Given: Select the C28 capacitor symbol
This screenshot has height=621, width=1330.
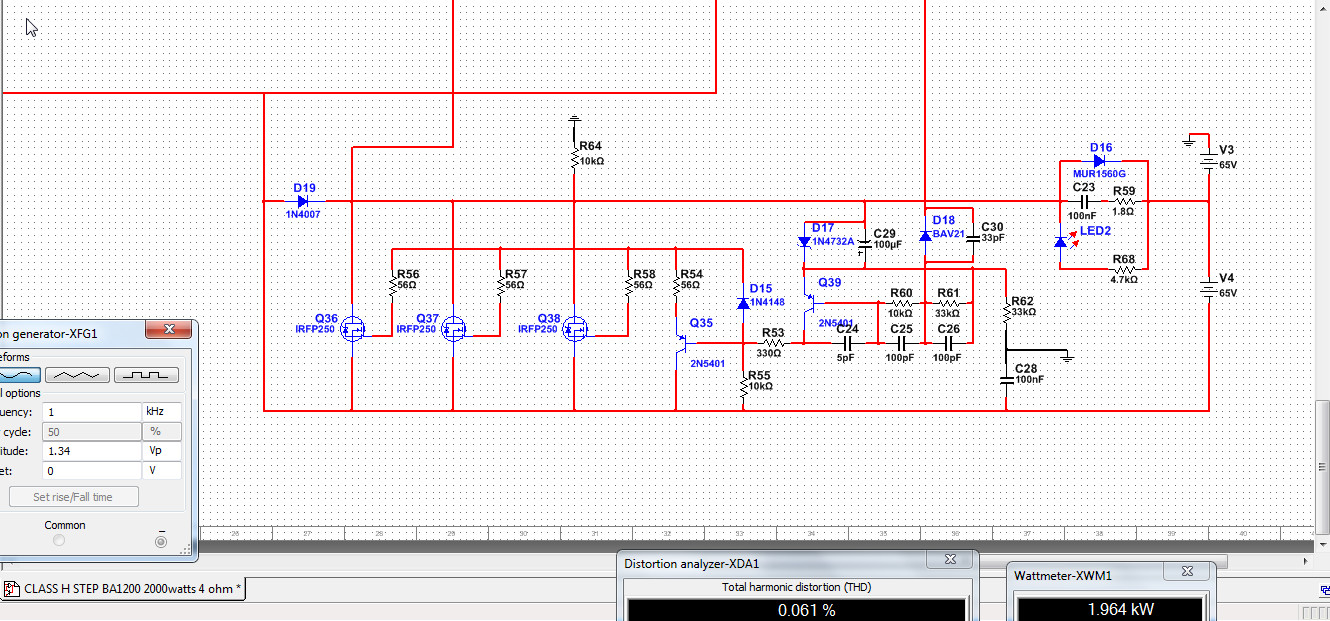Looking at the screenshot, I should pyautogui.click(x=1006, y=380).
